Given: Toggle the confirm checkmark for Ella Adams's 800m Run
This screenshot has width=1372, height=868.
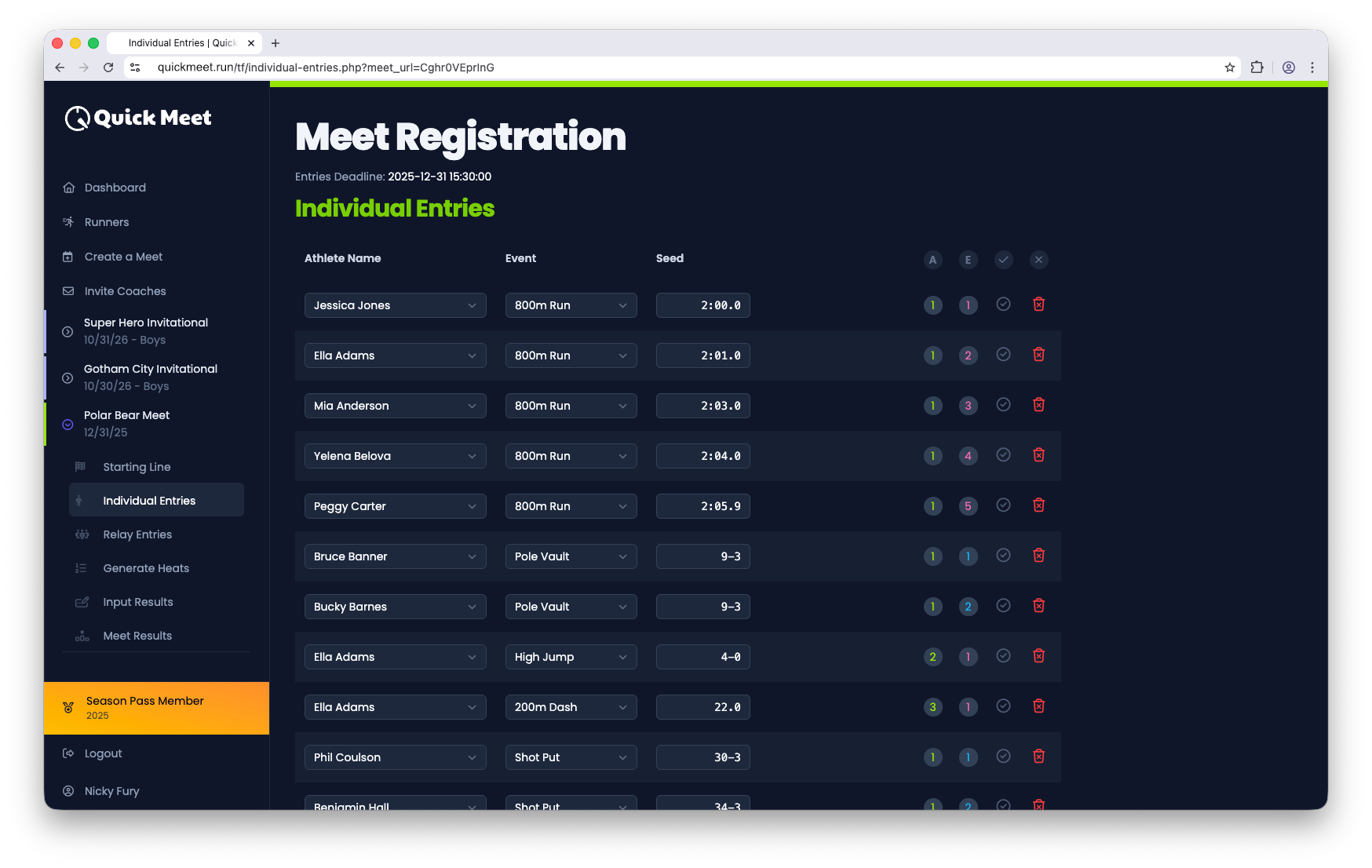Looking at the screenshot, I should coord(1003,354).
